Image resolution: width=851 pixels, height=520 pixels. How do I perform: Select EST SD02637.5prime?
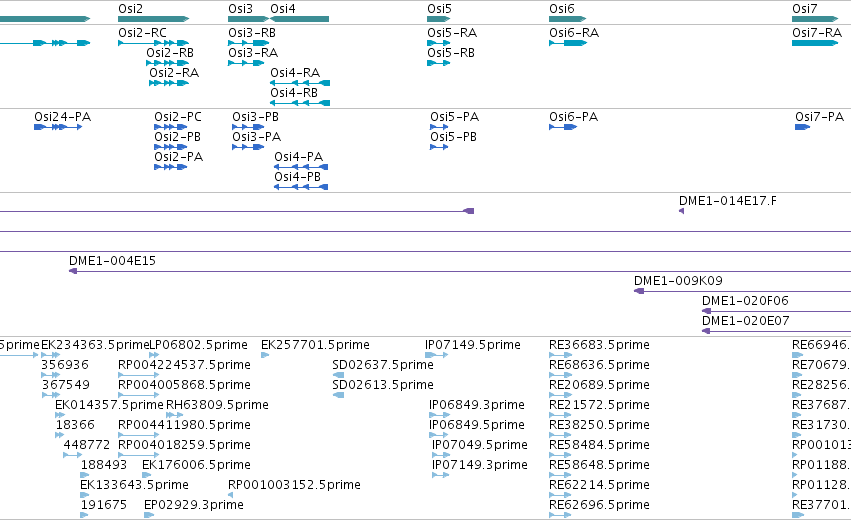383,365
